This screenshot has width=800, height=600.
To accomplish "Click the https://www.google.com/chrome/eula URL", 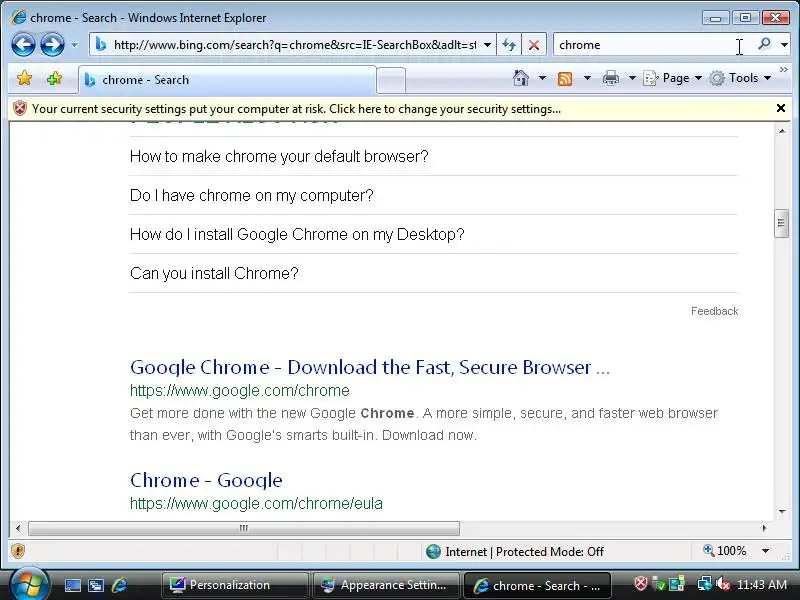I will click(256, 504).
